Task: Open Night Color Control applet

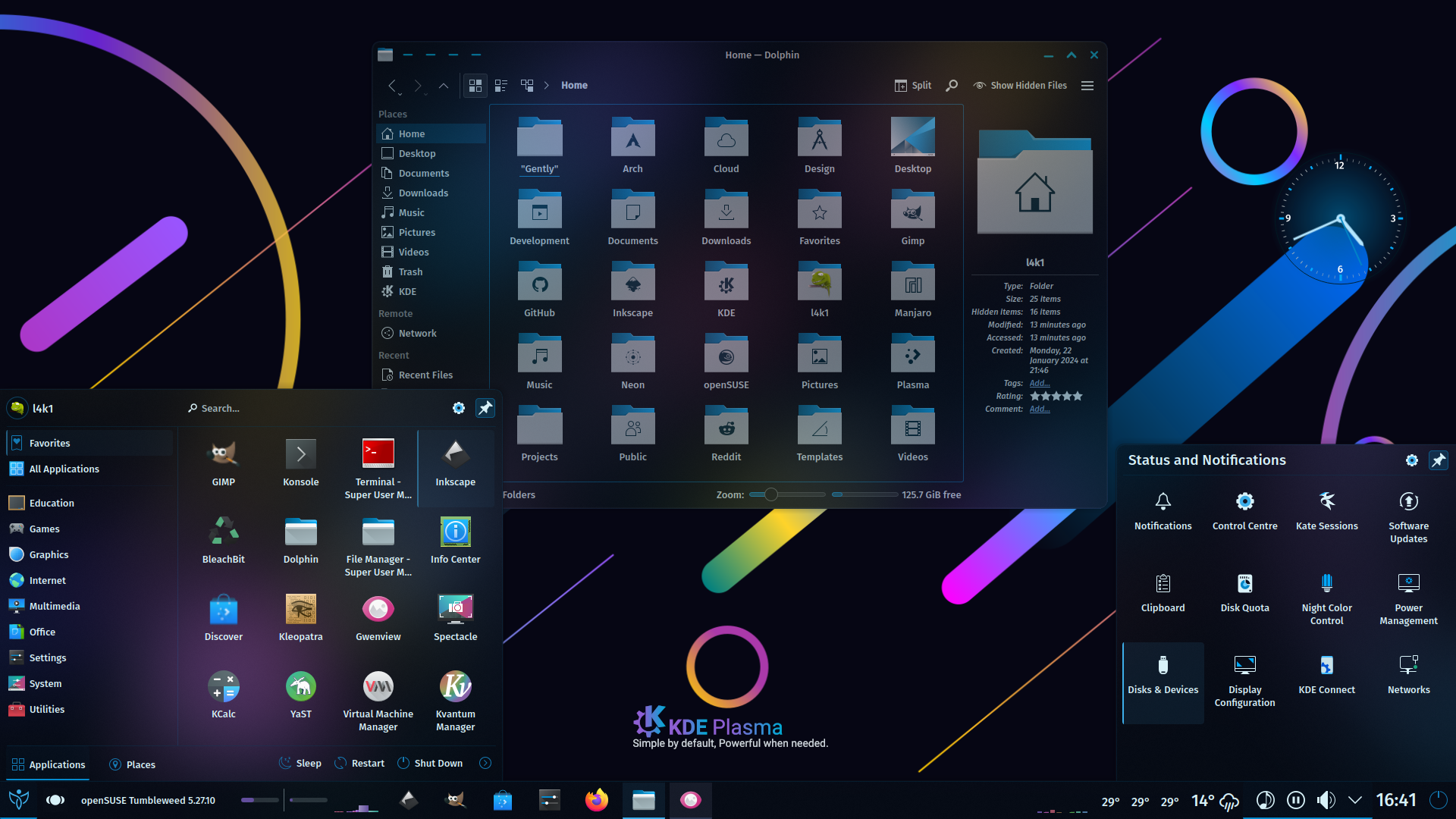Action: 1326,600
